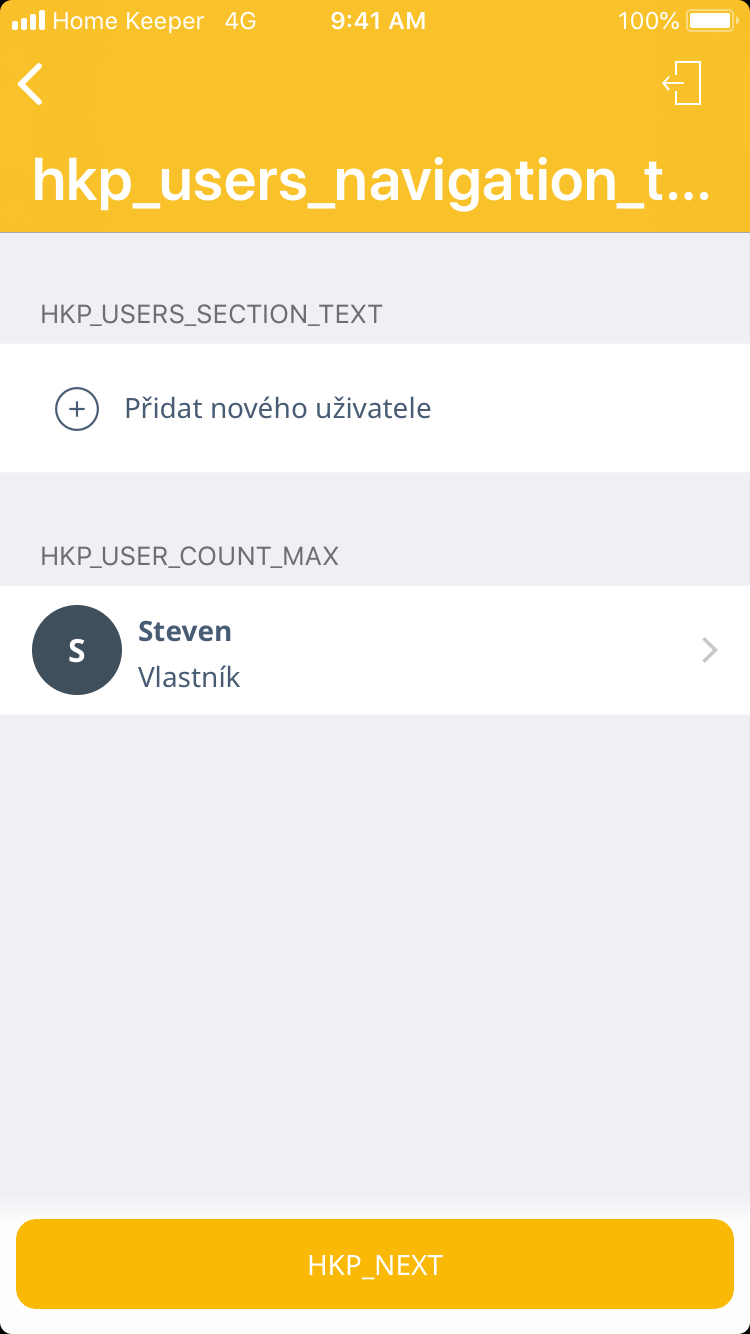The height and width of the screenshot is (1334, 750).
Task: Select "Přidat nového uživatele"
Action: click(278, 408)
